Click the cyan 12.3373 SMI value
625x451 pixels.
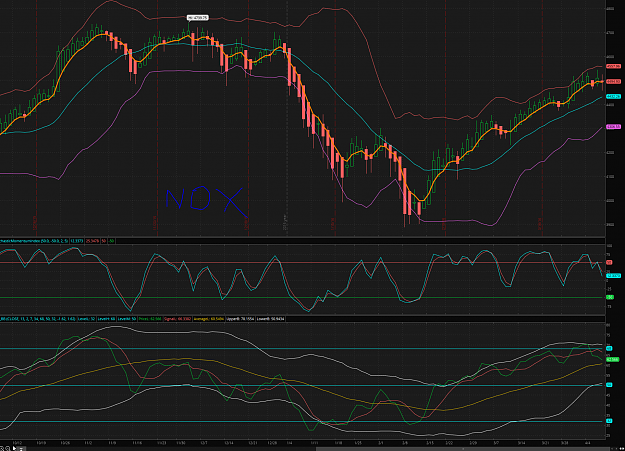point(77,241)
